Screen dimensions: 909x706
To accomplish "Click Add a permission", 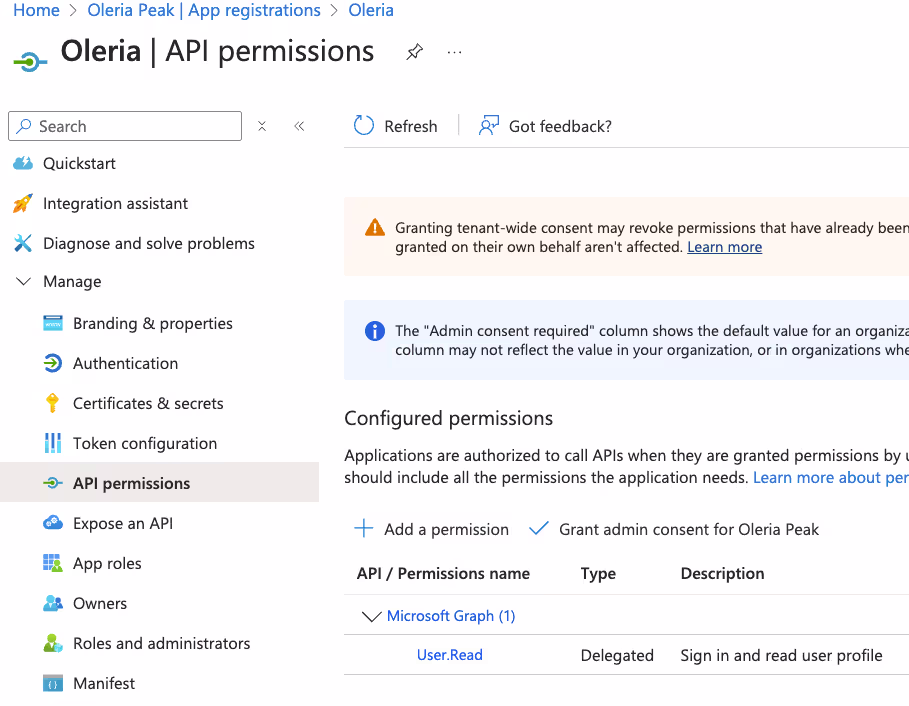I will pos(431,529).
